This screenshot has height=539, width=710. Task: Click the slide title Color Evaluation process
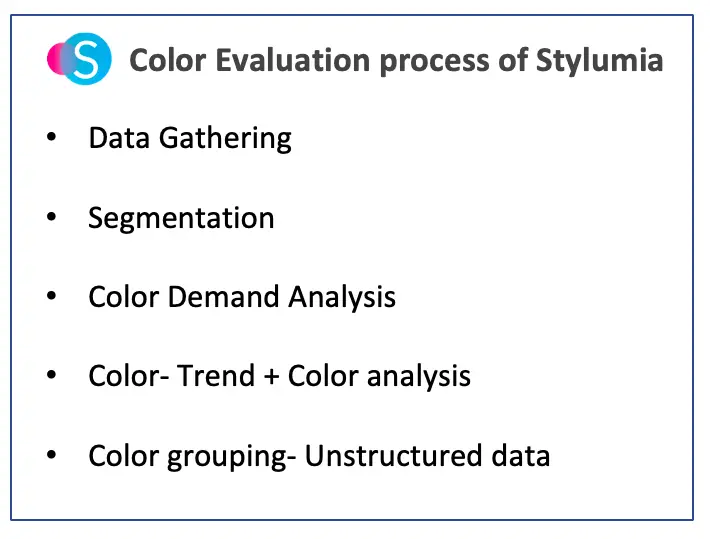coord(396,61)
